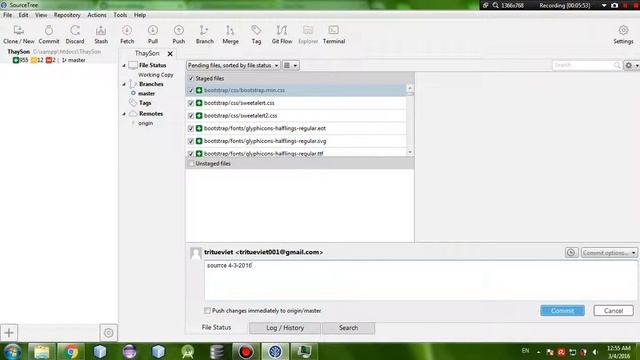
Task: Open the Tools menu
Action: (x=120, y=15)
